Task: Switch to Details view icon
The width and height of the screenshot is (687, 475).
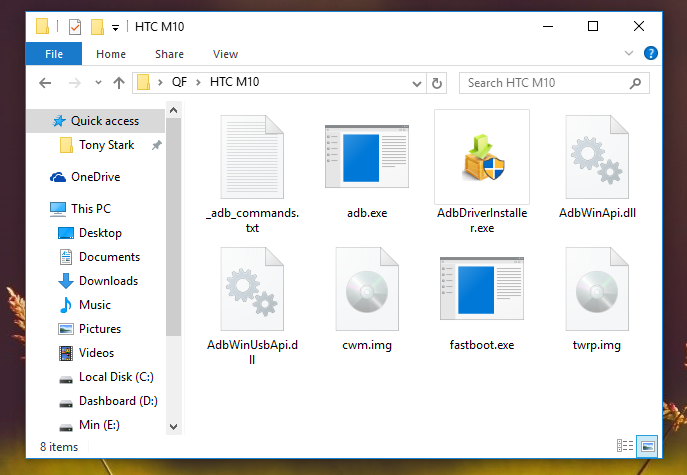Action: point(625,446)
